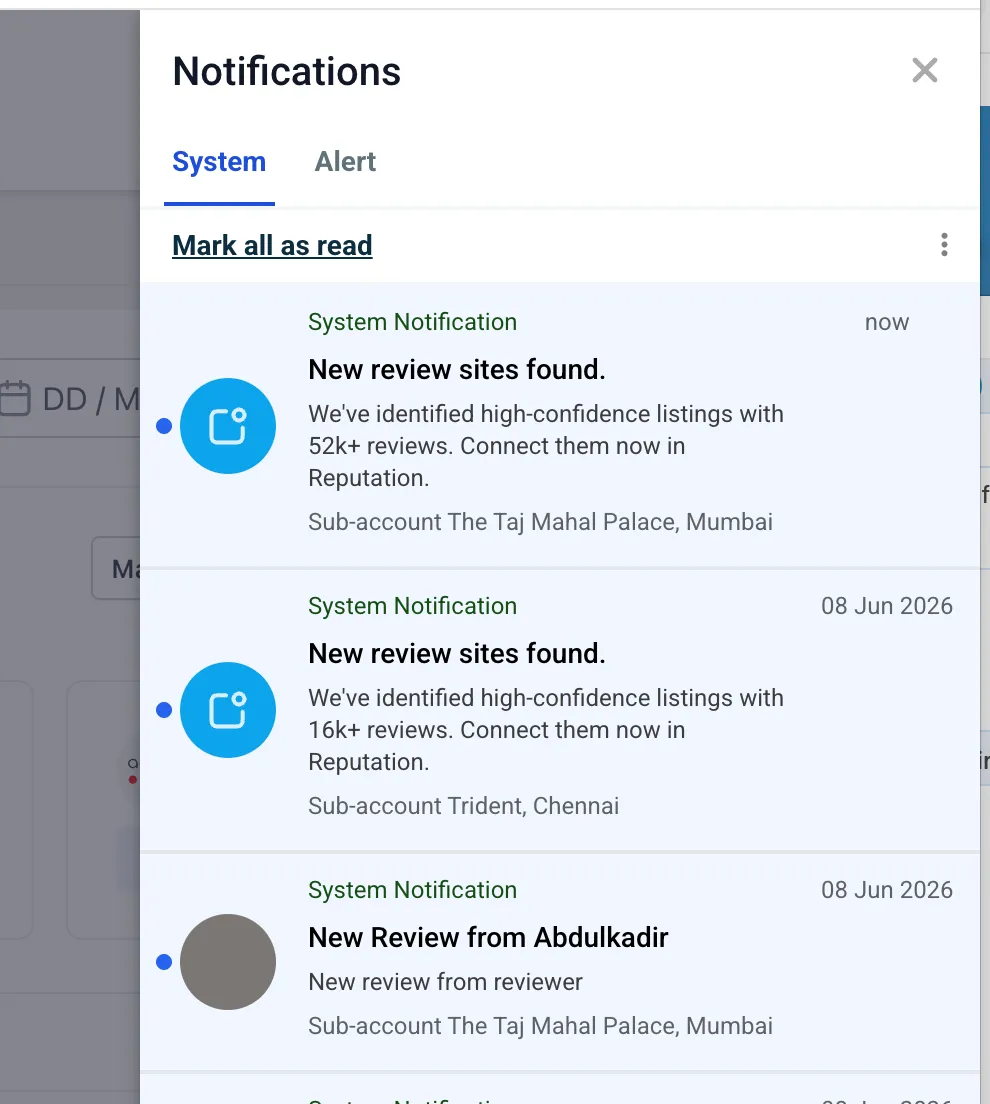Switch to the Alert tab
This screenshot has width=990, height=1104.
(345, 162)
